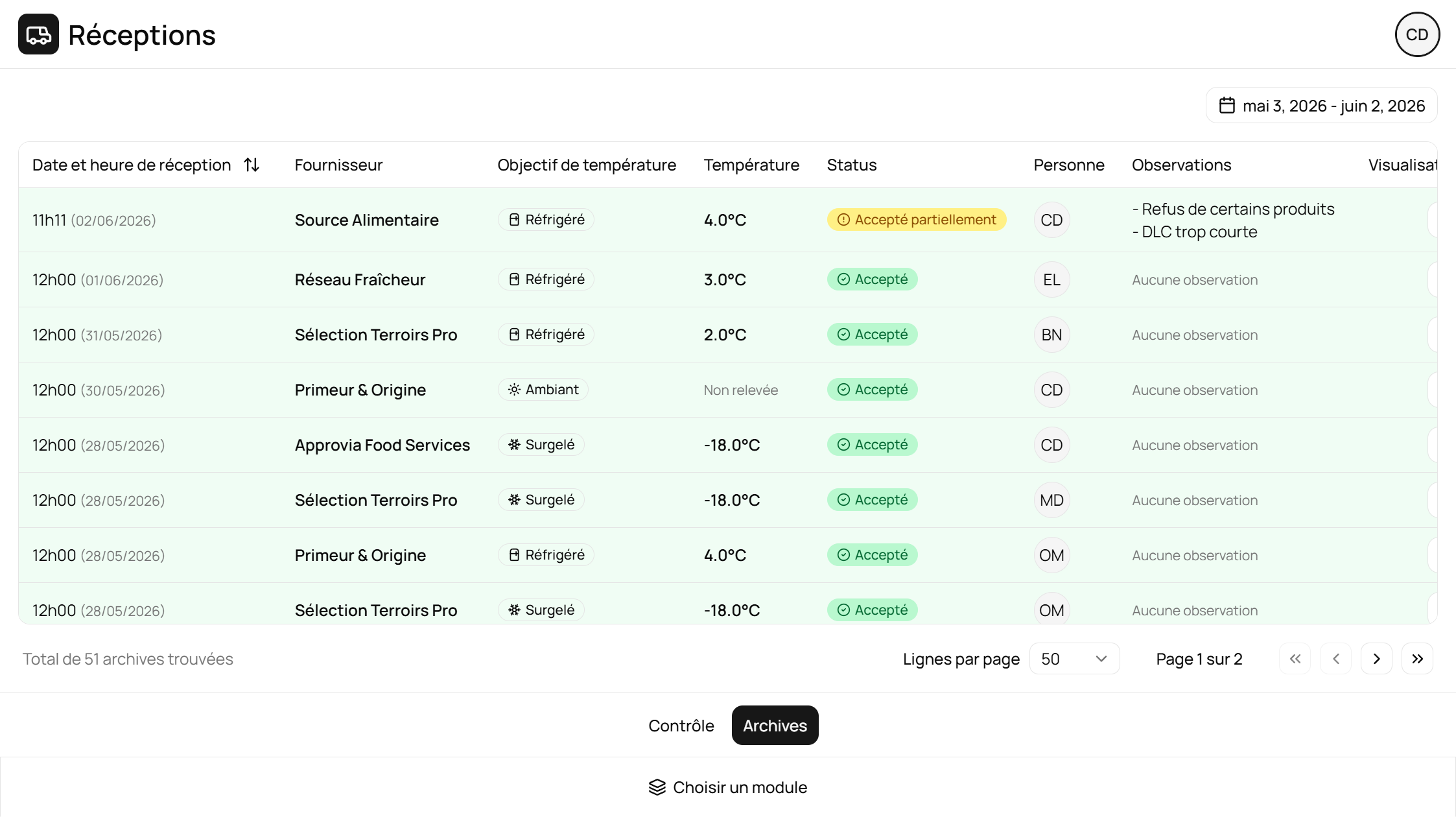Go to the next page arrow
Viewport: 1456px width, 817px height.
click(x=1376, y=659)
